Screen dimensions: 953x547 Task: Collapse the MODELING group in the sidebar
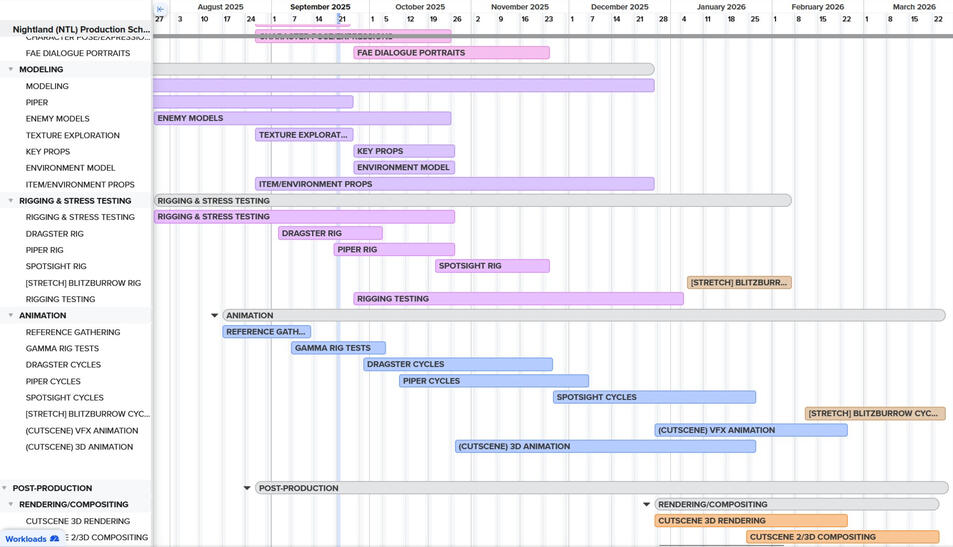coord(11,70)
